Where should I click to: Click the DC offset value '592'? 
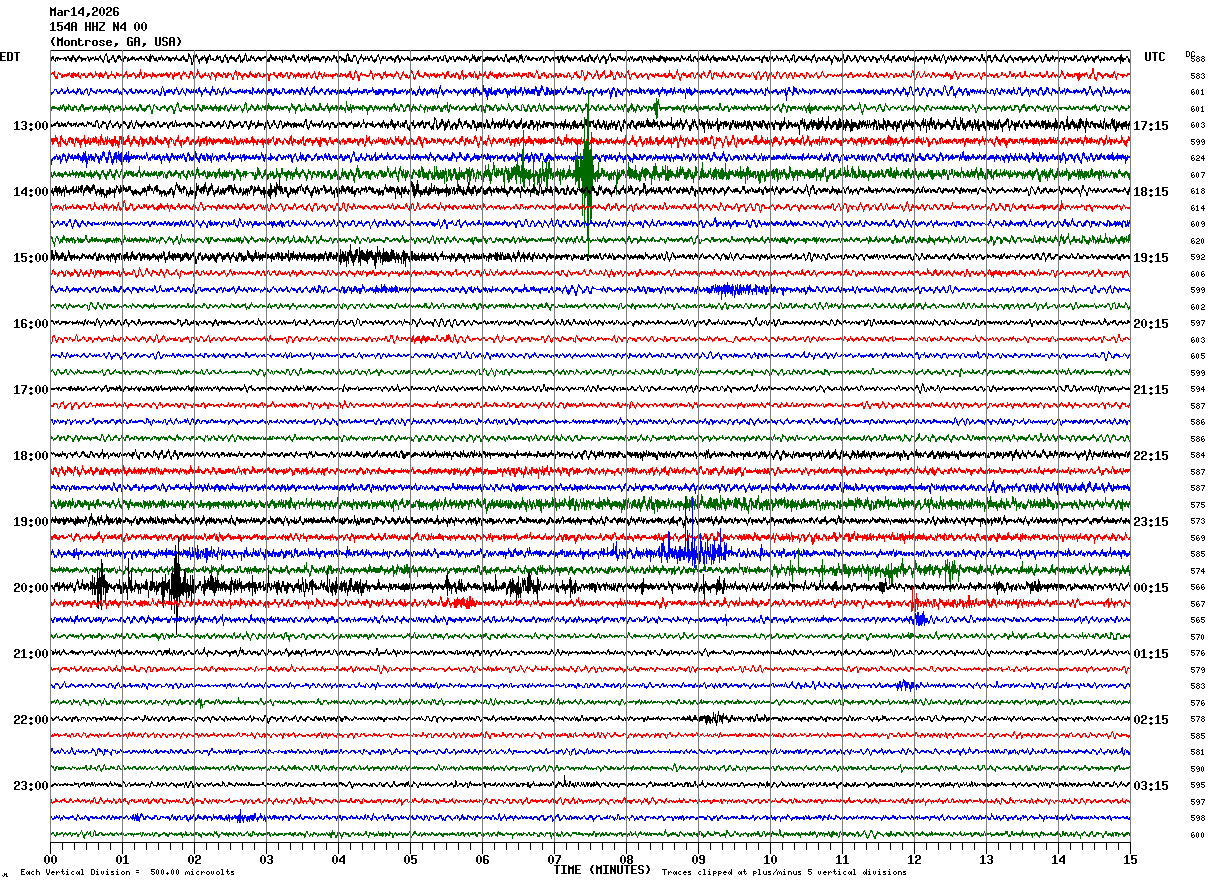1197,258
